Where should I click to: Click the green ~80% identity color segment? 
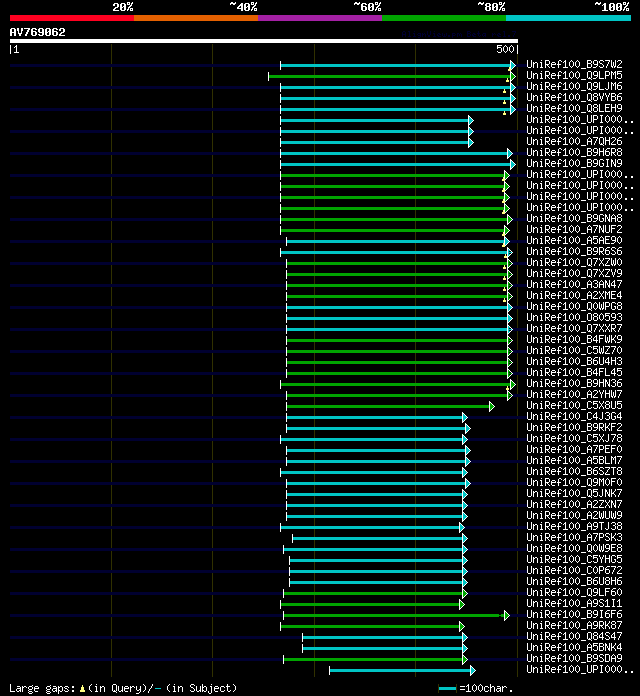click(x=444, y=18)
